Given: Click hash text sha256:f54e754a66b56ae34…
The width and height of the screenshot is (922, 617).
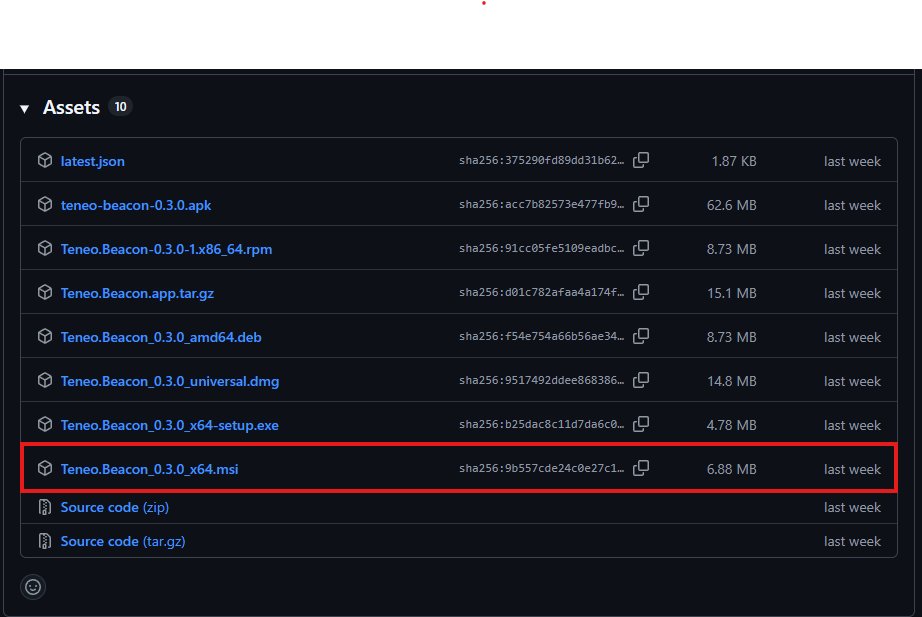Looking at the screenshot, I should tap(542, 336).
